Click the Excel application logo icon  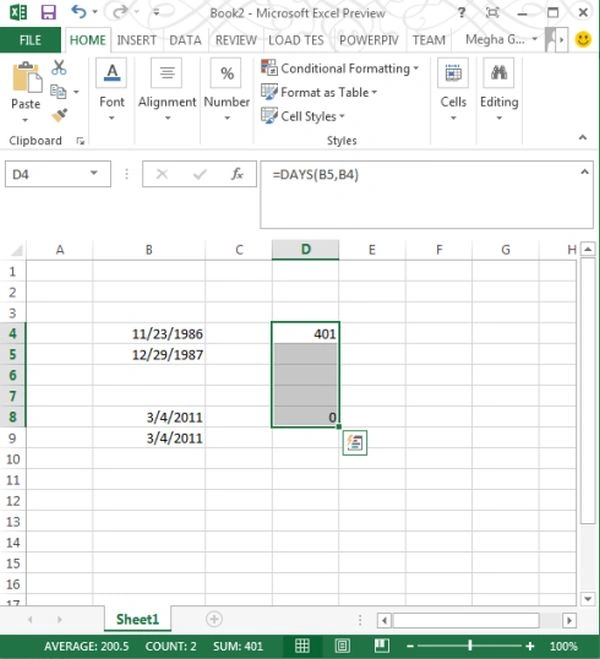point(18,13)
